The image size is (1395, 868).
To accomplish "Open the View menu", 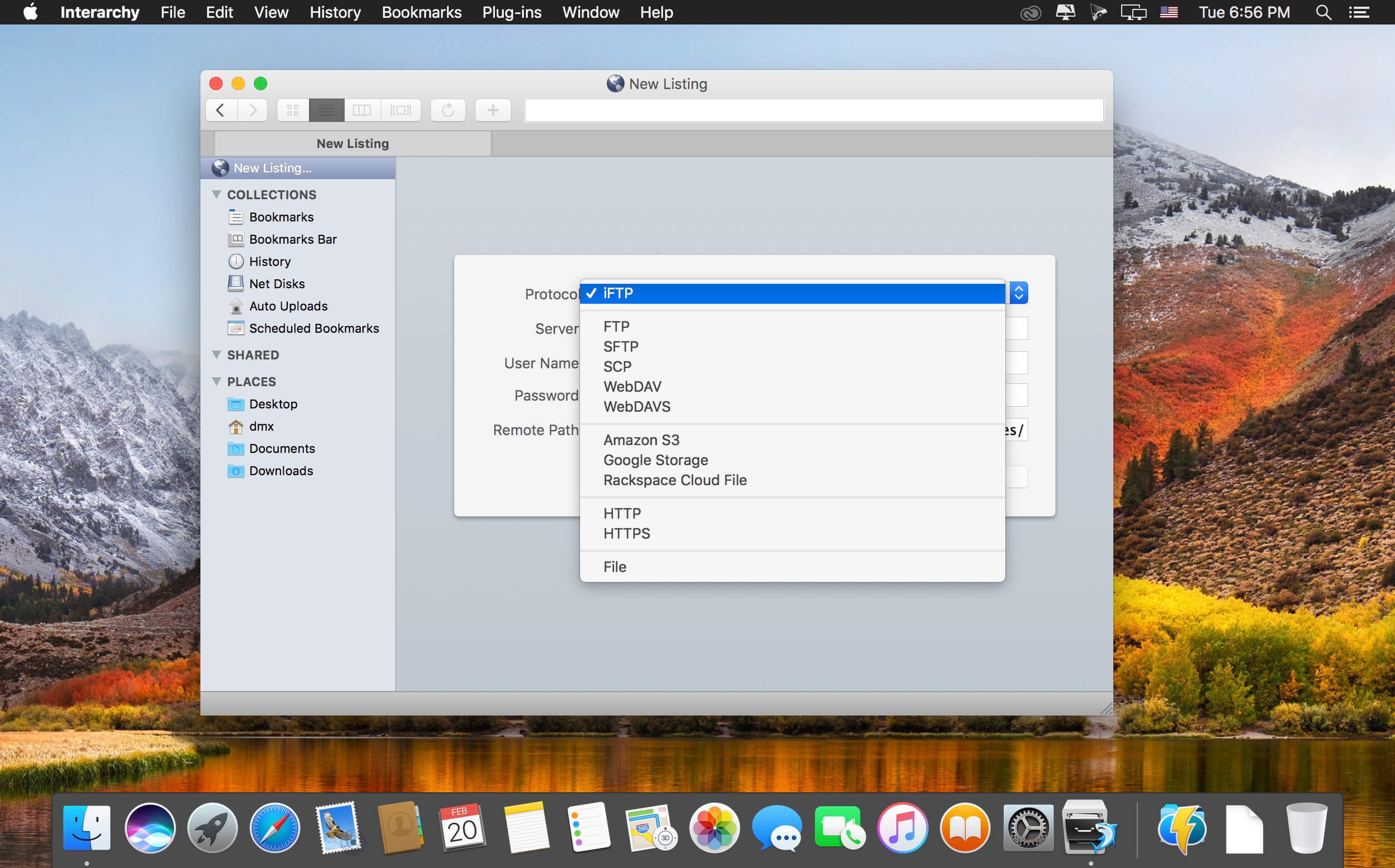I will tap(271, 12).
